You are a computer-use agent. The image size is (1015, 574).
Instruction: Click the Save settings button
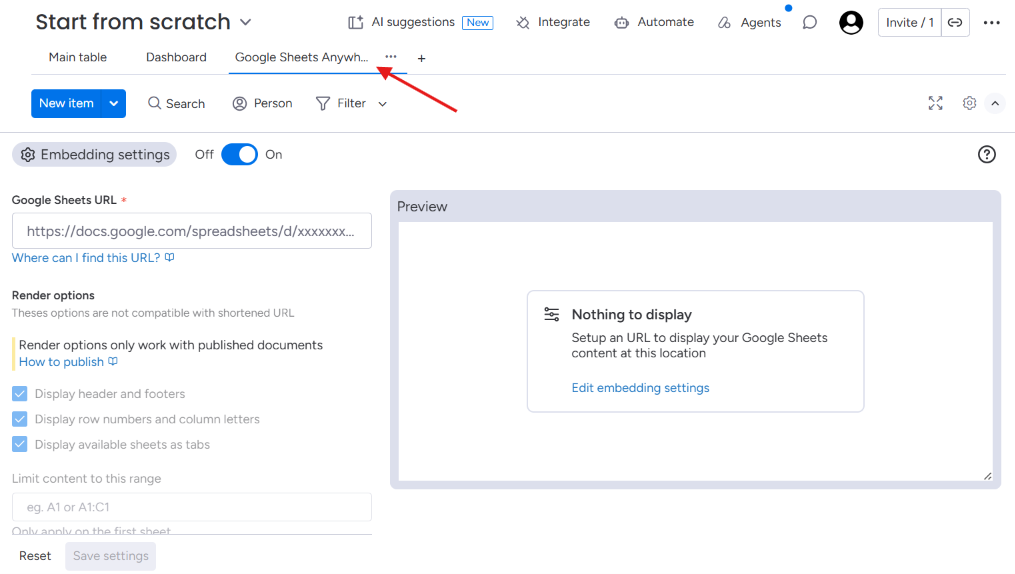point(111,556)
